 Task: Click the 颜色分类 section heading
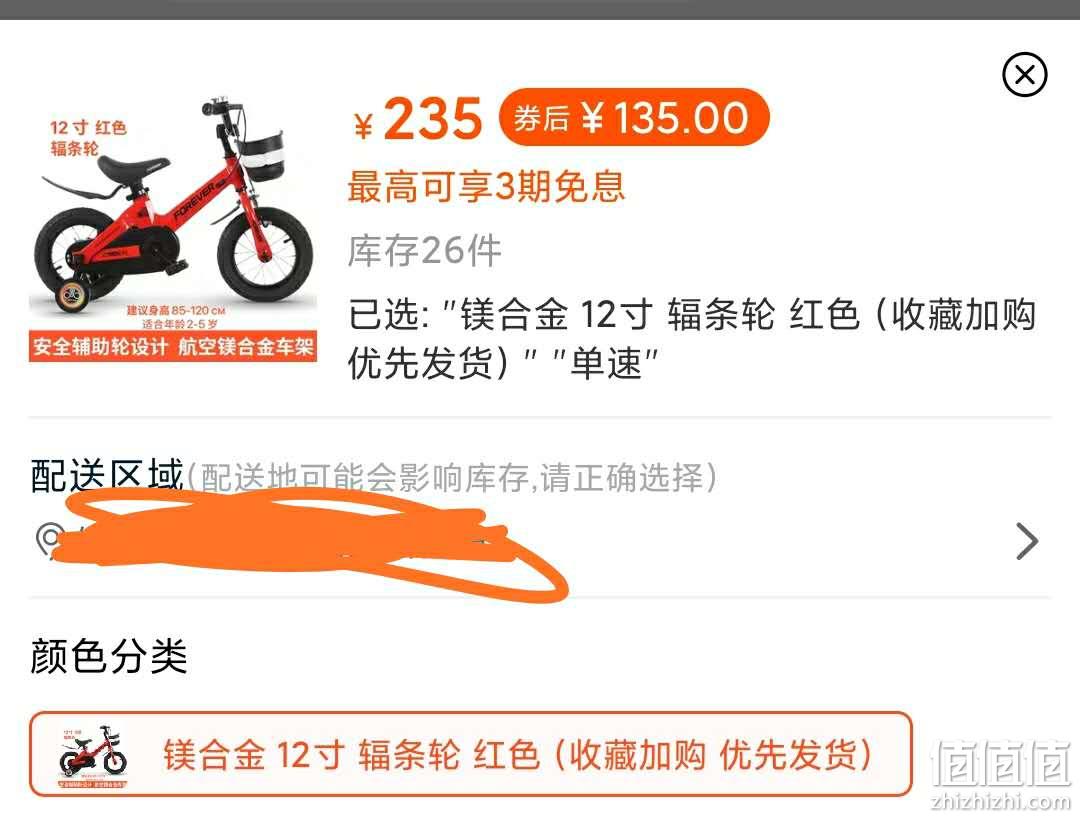click(109, 655)
